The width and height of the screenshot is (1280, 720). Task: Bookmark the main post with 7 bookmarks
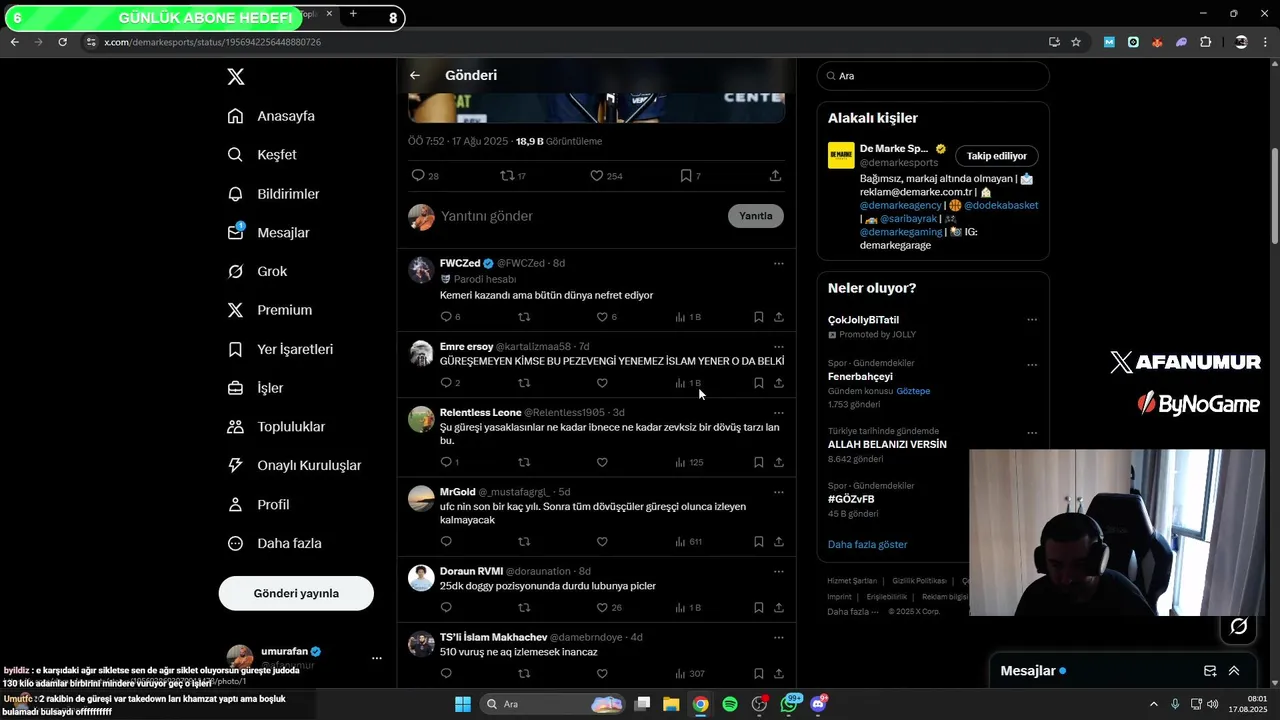[x=690, y=176]
